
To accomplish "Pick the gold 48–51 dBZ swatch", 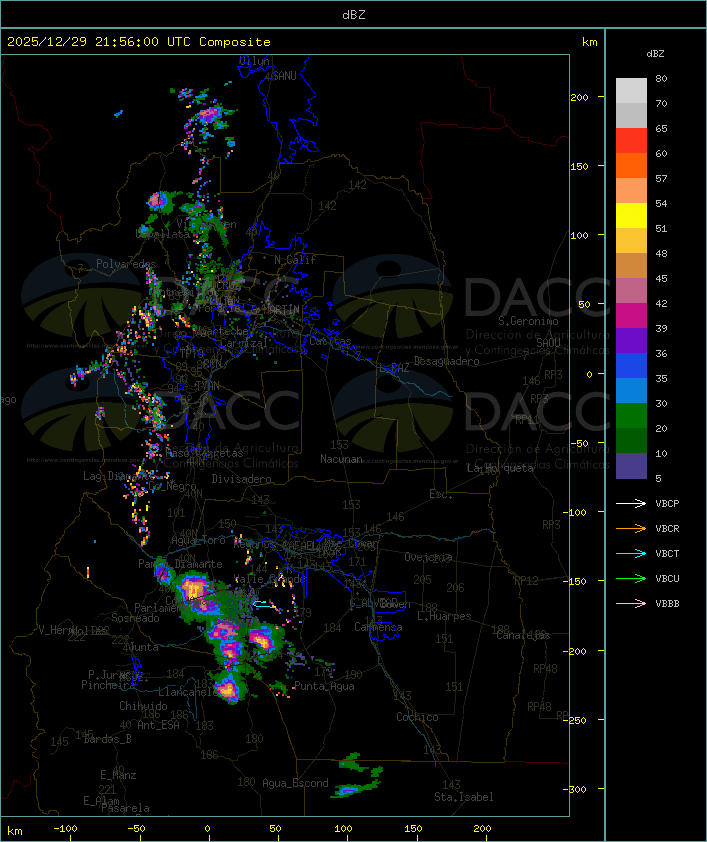I will 631,241.
